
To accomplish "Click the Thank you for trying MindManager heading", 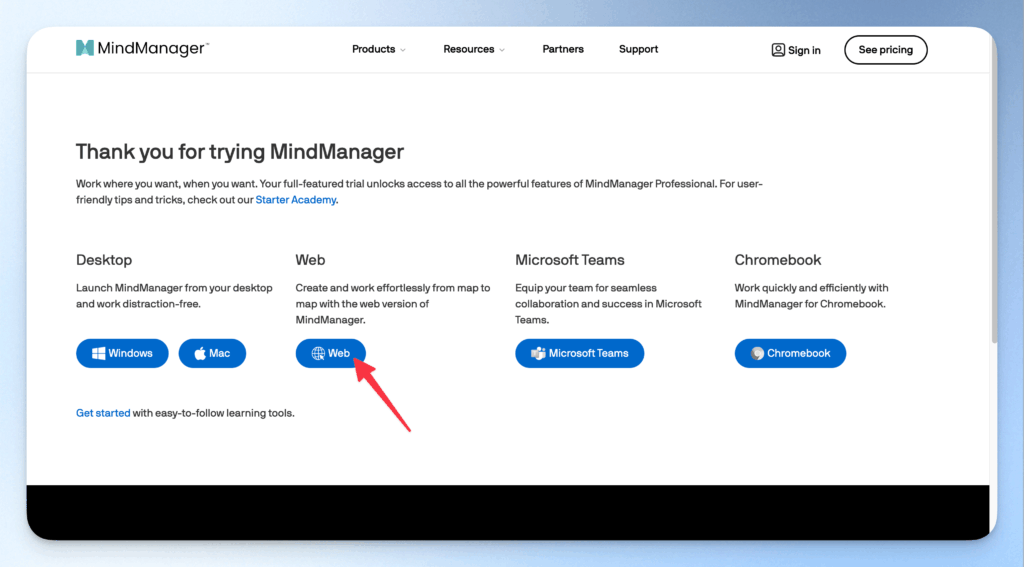I will coord(240,152).
